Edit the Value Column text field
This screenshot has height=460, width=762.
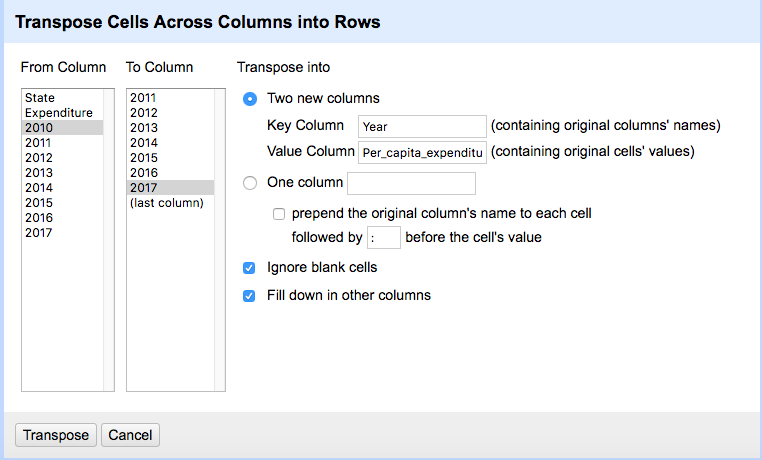422,153
